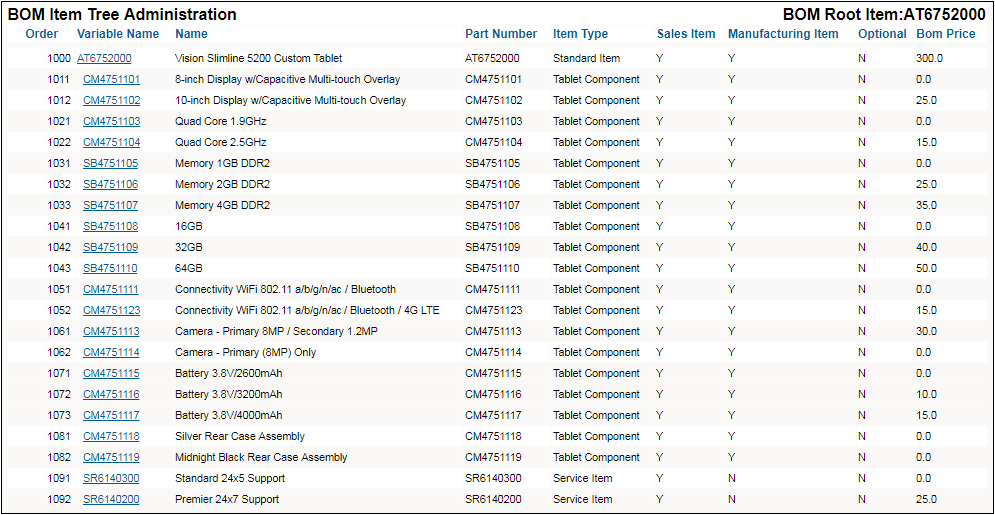Select the 10-inch Display w/Capacitive Multi-touch Overlay name
This screenshot has height=515, width=995.
coord(290,100)
